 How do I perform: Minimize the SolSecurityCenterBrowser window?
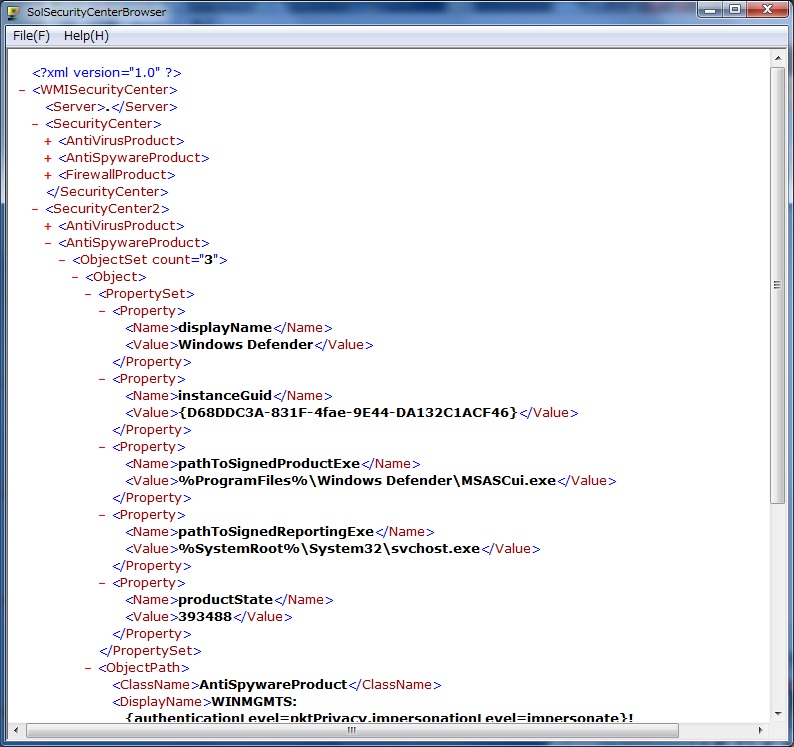[x=710, y=10]
